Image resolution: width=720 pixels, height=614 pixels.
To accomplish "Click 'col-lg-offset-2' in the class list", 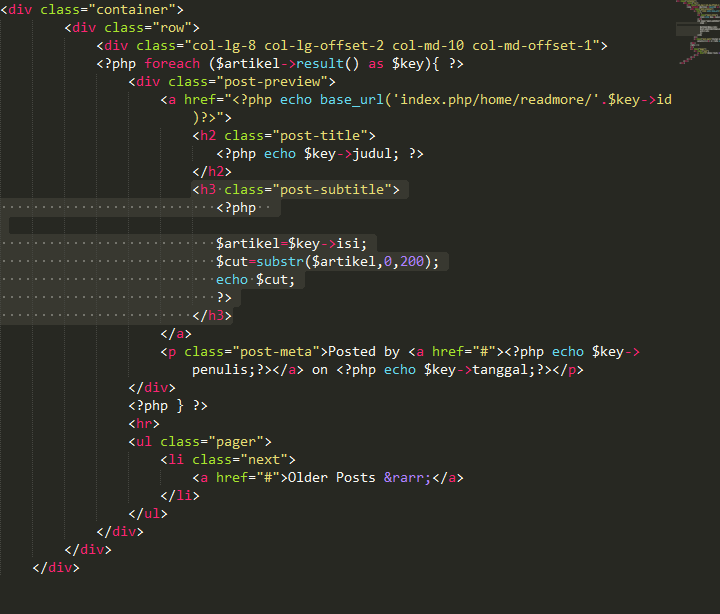I will [x=324, y=45].
